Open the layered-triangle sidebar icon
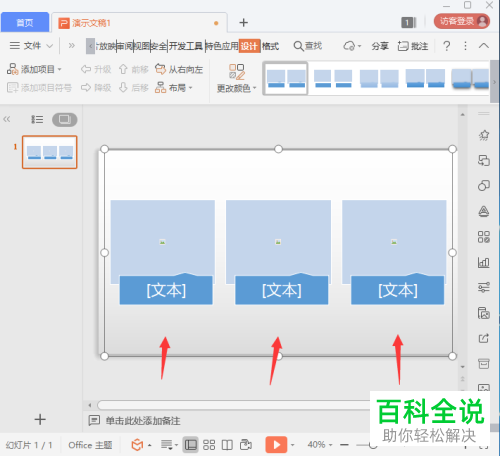Viewport: 500px width, 456px height. click(484, 211)
